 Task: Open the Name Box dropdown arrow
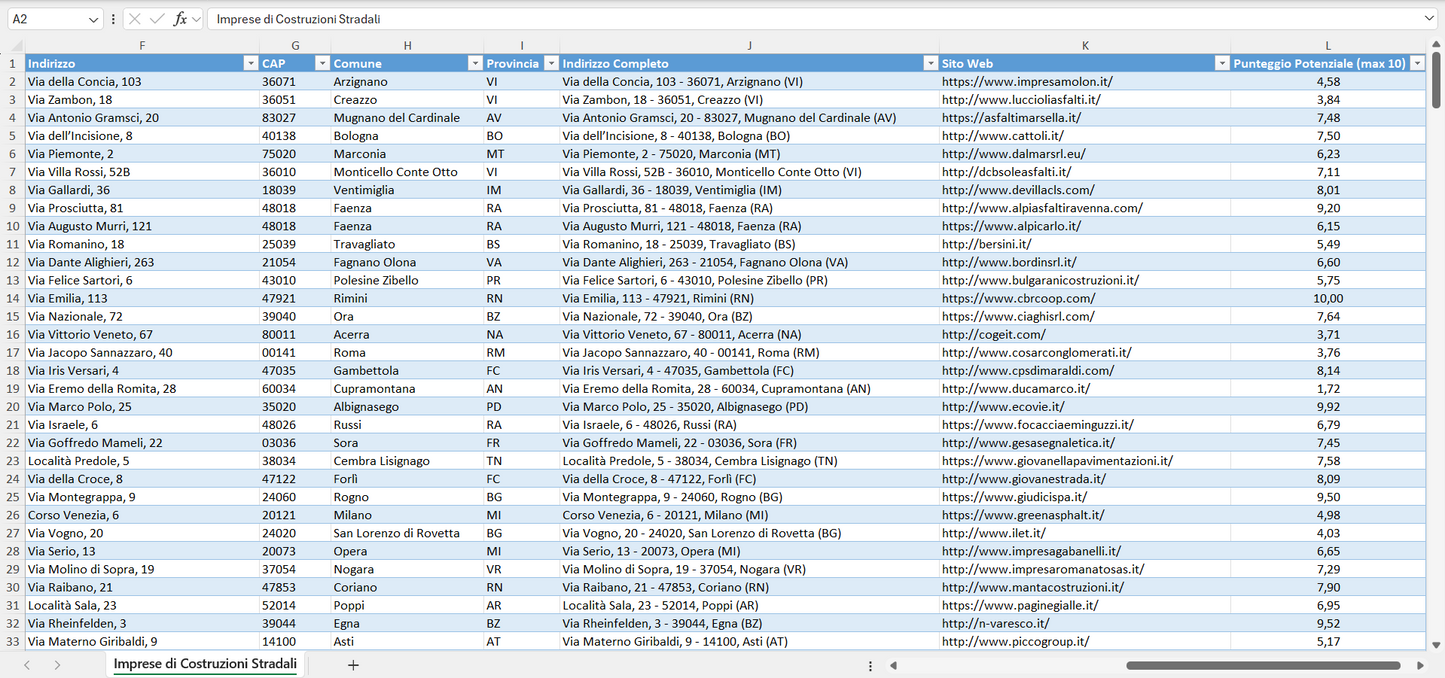[x=94, y=19]
